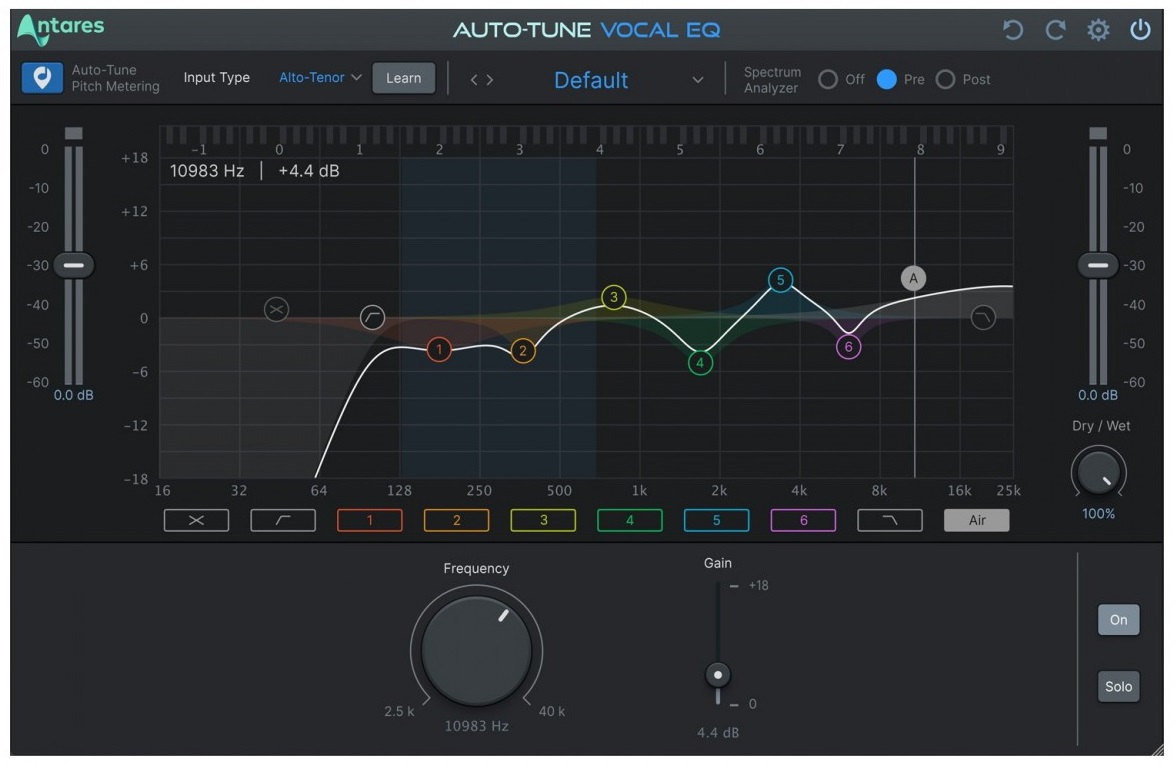
Task: Select band 3 node on EQ curve
Action: 614,297
